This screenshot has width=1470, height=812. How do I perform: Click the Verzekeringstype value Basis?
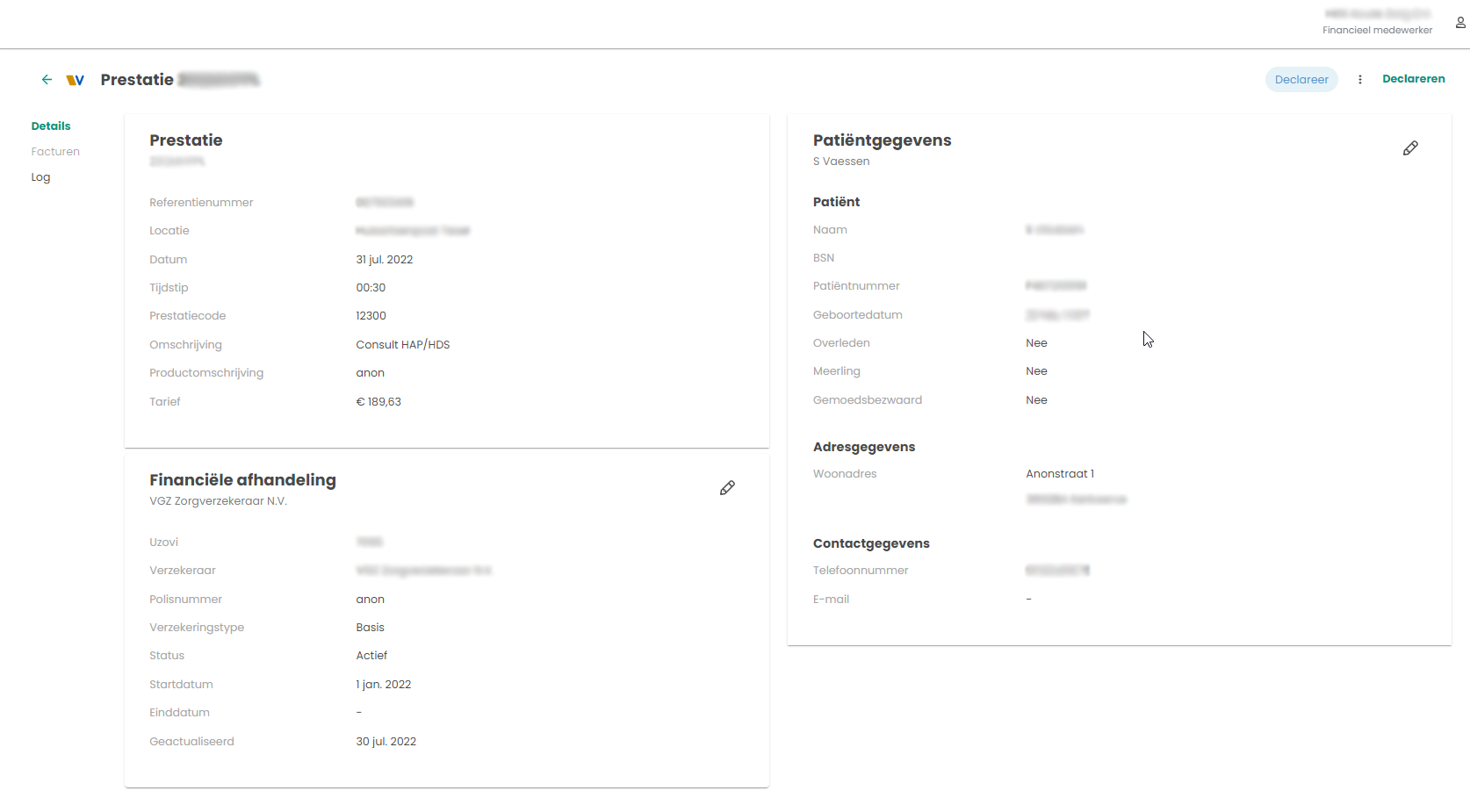coord(370,628)
